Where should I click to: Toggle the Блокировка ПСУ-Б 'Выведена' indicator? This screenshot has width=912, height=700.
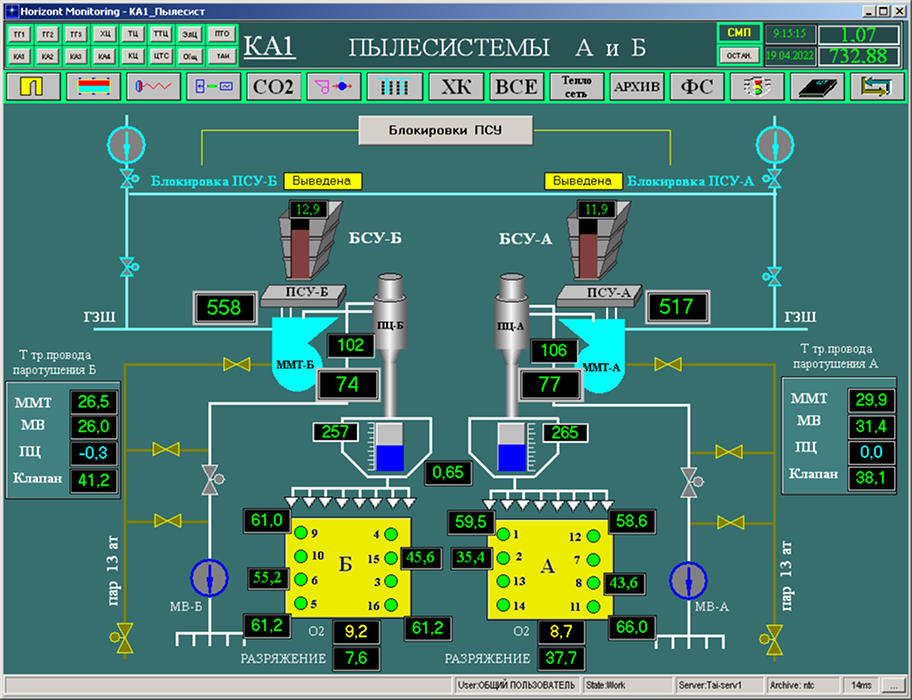[x=323, y=181]
